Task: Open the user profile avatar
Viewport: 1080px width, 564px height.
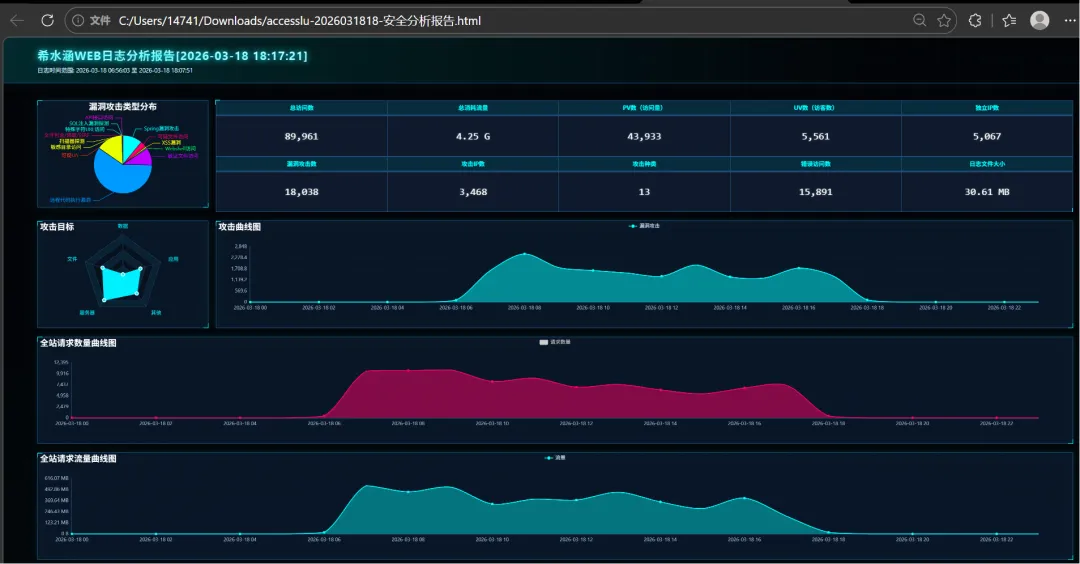Action: (x=1039, y=21)
